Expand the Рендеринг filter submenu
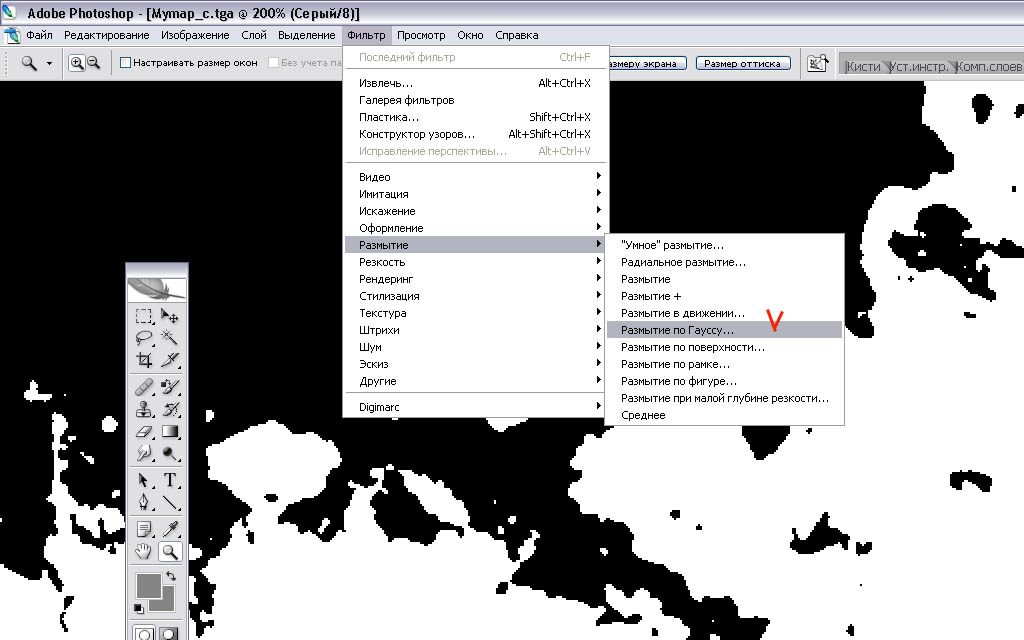Screen dimensions: 1024x640 [475, 279]
